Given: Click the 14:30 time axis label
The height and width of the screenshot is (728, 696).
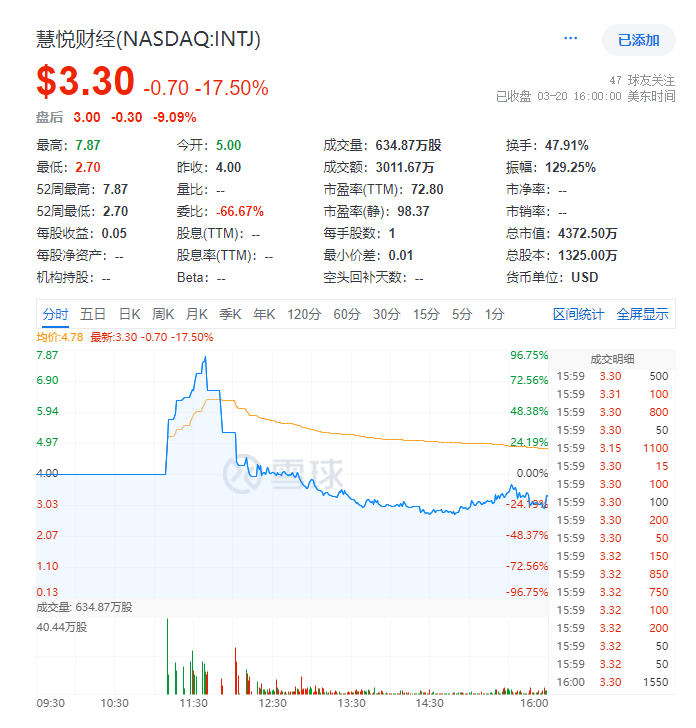Looking at the screenshot, I should point(429,703).
